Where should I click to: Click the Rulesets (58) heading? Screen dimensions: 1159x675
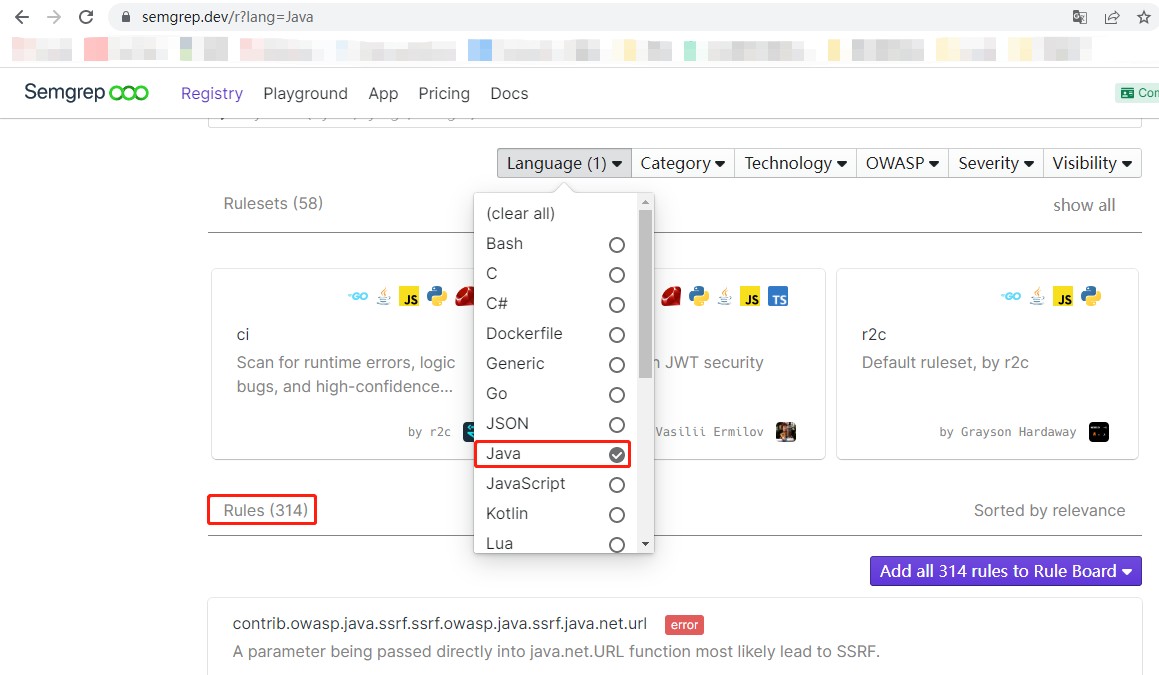coord(273,203)
